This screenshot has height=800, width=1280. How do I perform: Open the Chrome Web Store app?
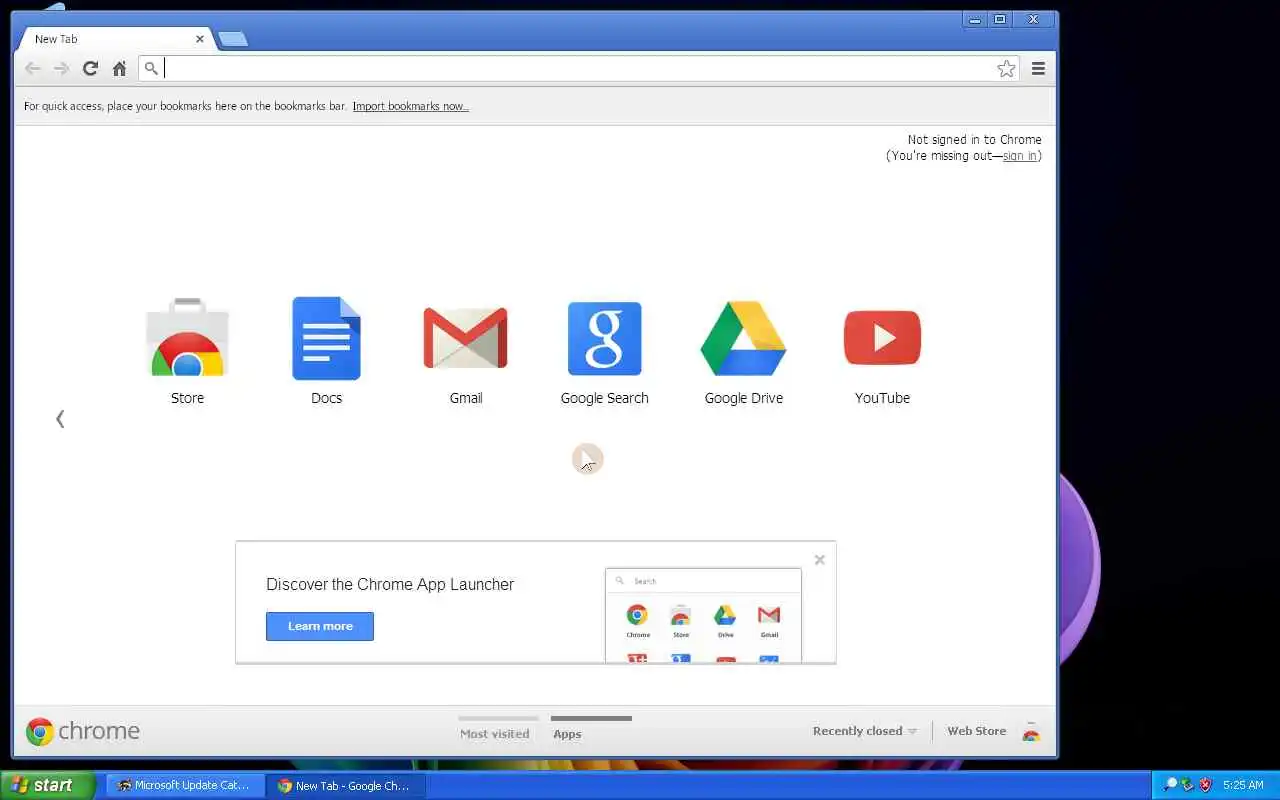[187, 338]
